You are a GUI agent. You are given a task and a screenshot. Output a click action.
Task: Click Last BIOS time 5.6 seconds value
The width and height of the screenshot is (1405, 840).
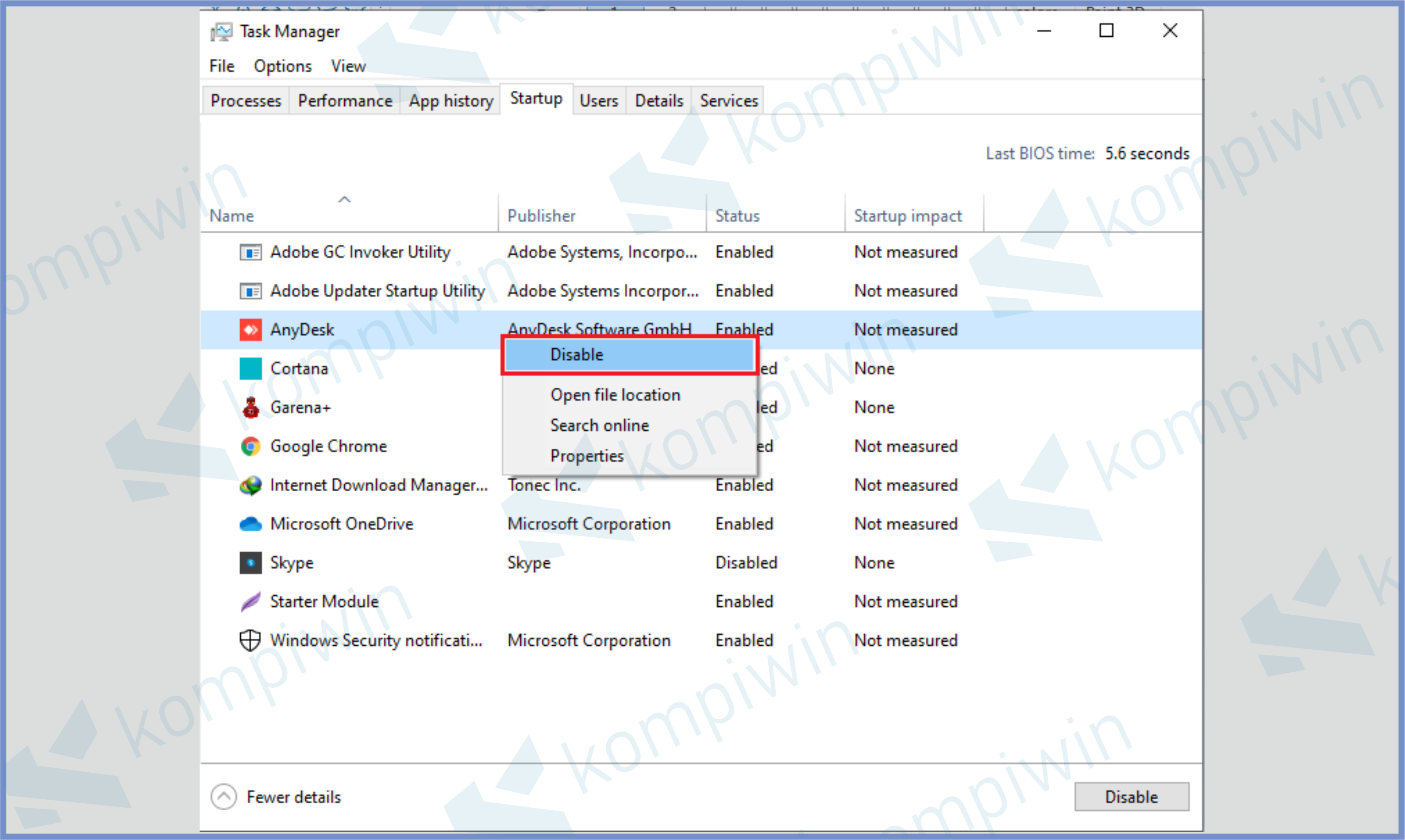point(1147,154)
